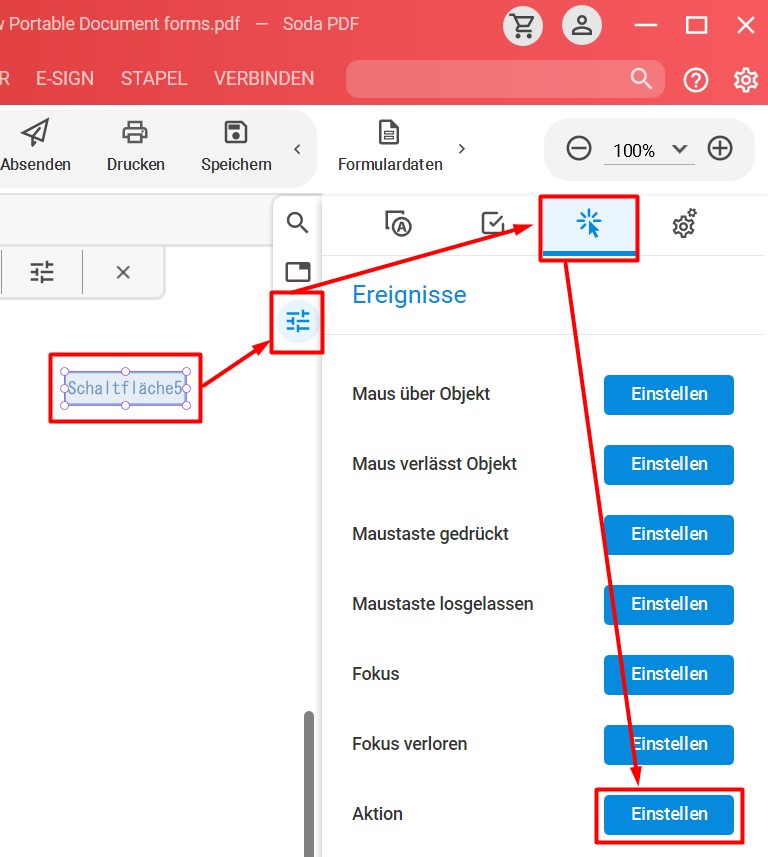768x857 pixels.
Task: Close the floating field toolbar with X
Action: tap(123, 272)
